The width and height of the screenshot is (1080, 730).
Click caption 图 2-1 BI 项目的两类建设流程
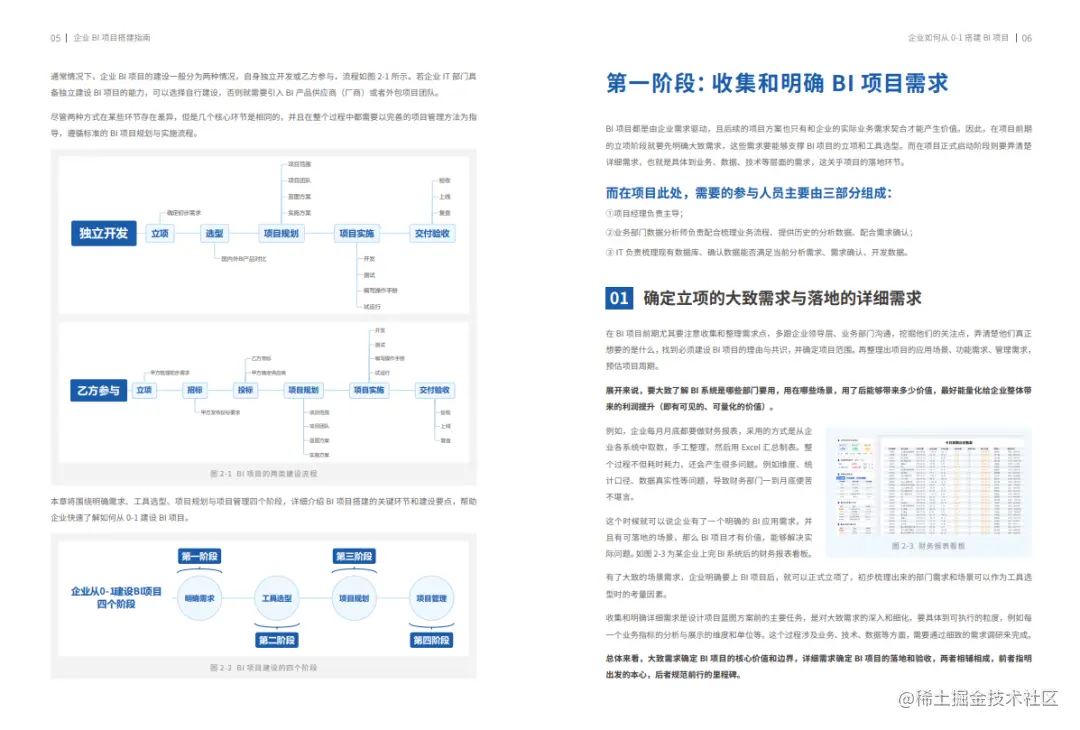[264, 474]
